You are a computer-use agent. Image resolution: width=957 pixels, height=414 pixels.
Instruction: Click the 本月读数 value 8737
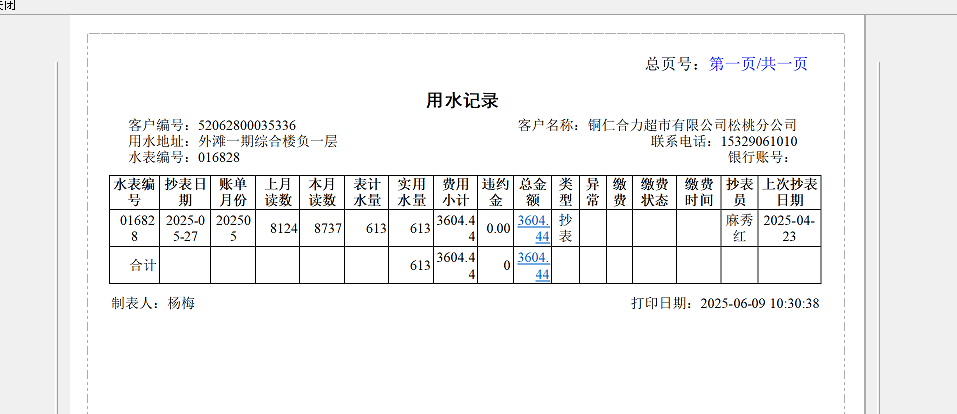coord(328,228)
